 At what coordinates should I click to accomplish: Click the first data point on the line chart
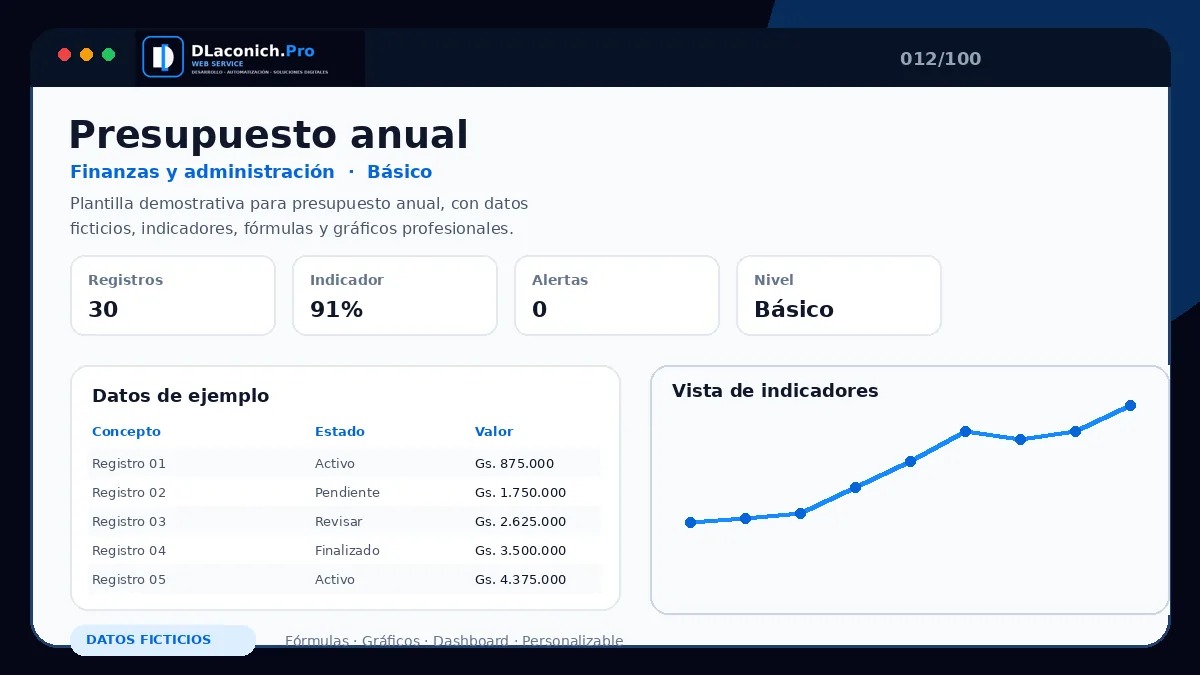coord(690,522)
